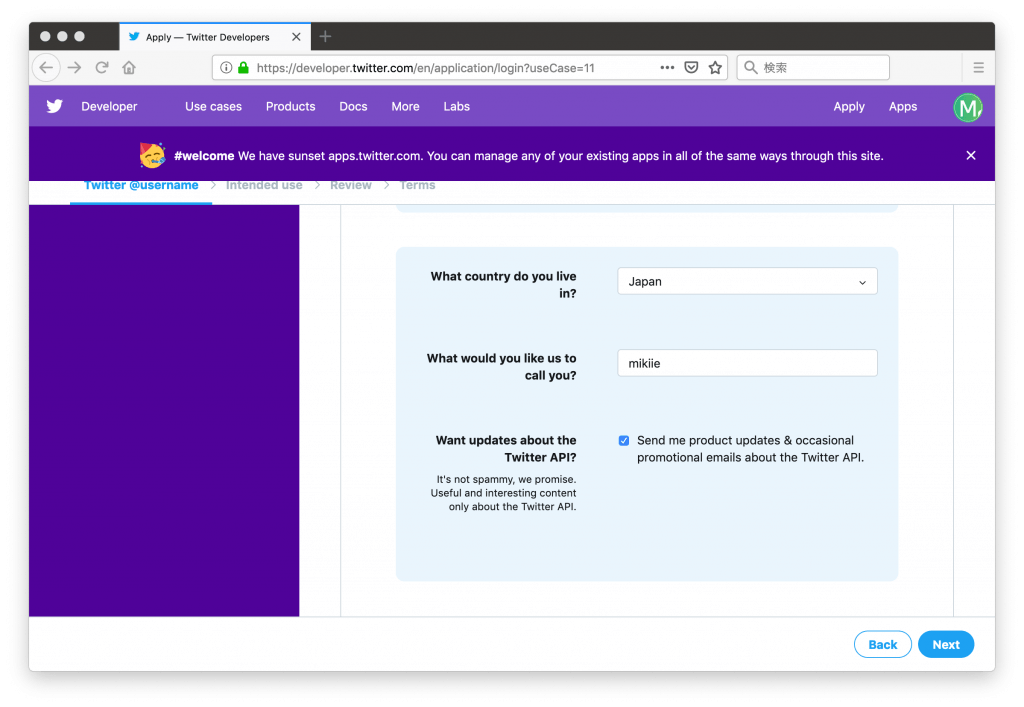
Task: Click the Next button
Action: coord(945,645)
